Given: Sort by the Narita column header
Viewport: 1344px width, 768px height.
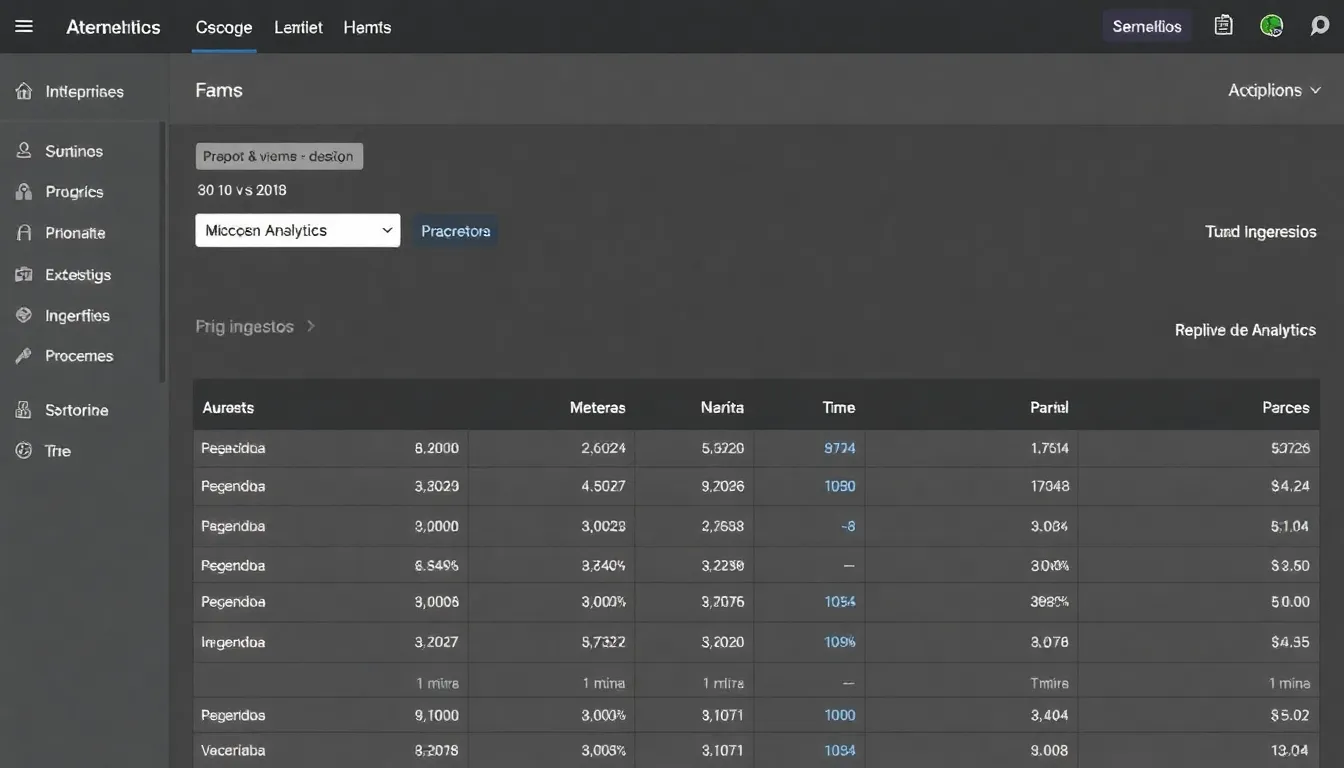Looking at the screenshot, I should tap(722, 407).
